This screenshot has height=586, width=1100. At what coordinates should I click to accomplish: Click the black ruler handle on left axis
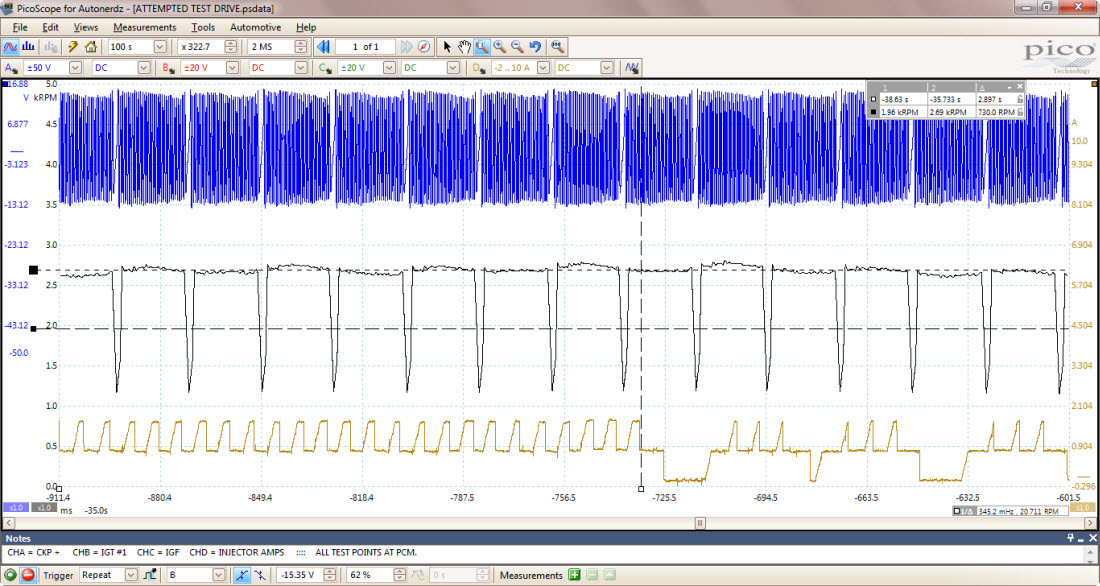(x=33, y=270)
